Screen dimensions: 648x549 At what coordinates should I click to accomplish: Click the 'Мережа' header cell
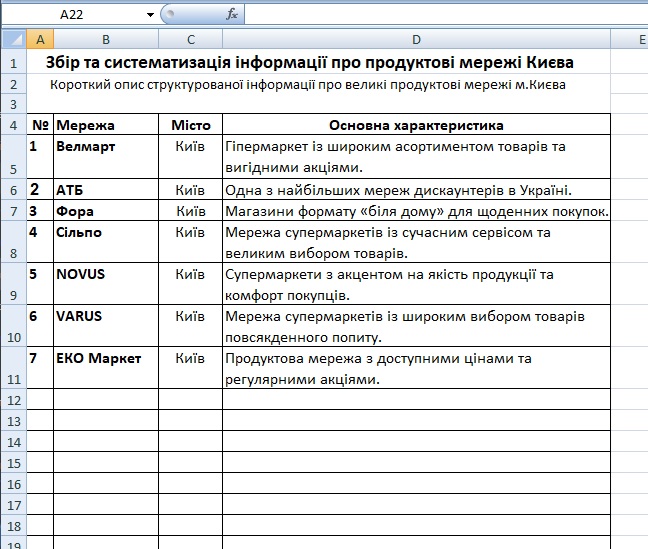[106, 125]
